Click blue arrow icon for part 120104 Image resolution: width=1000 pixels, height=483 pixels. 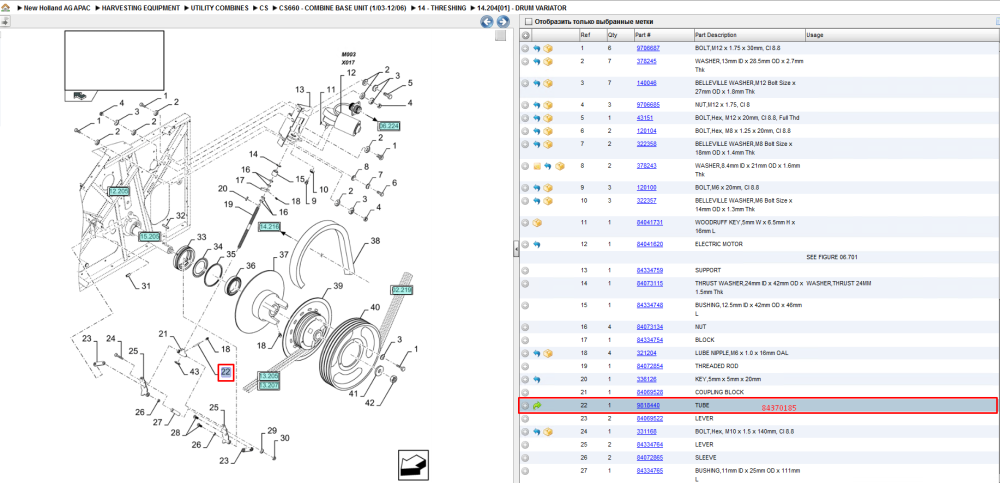point(537,131)
